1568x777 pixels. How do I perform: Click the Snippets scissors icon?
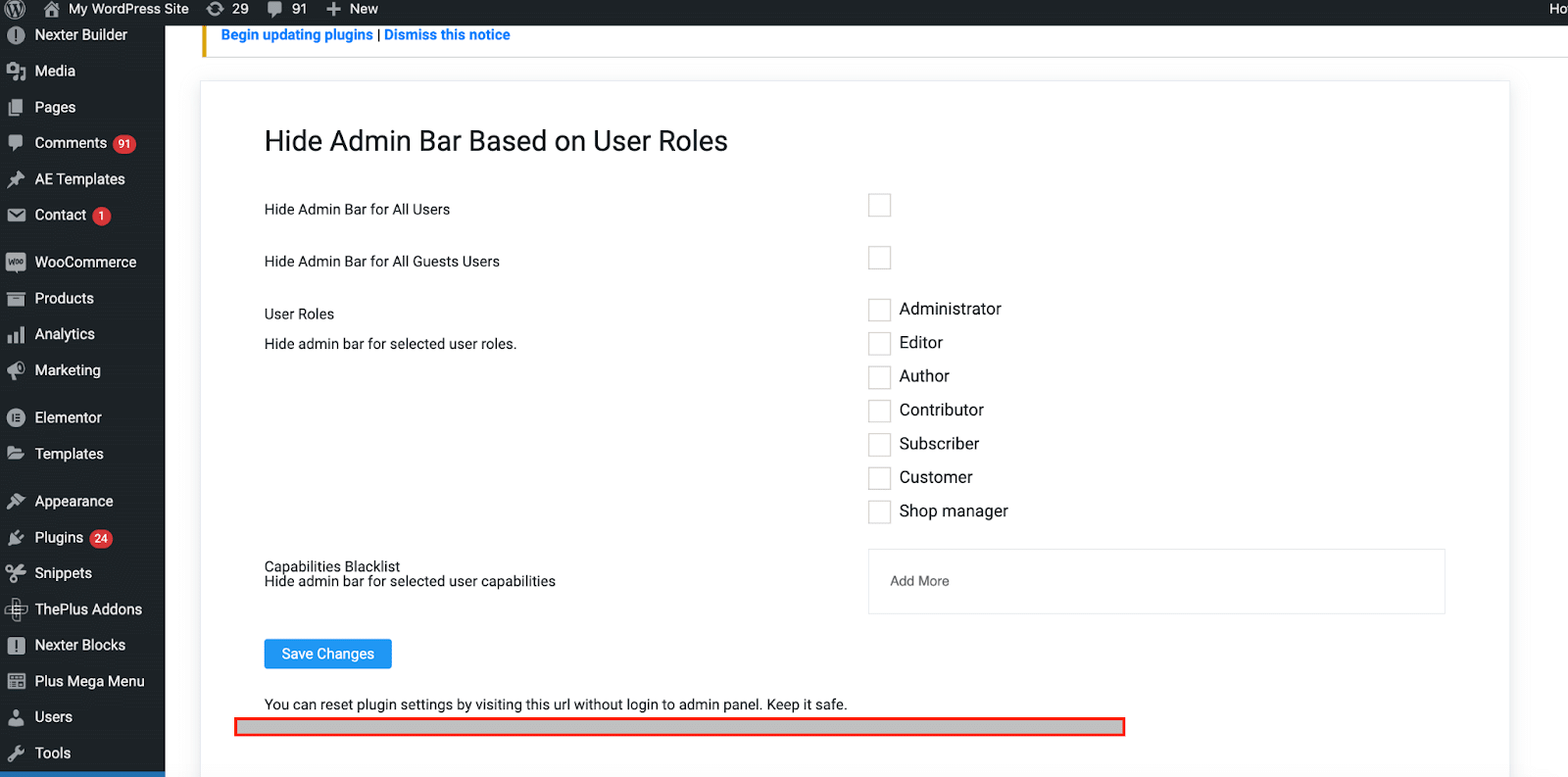[16, 574]
